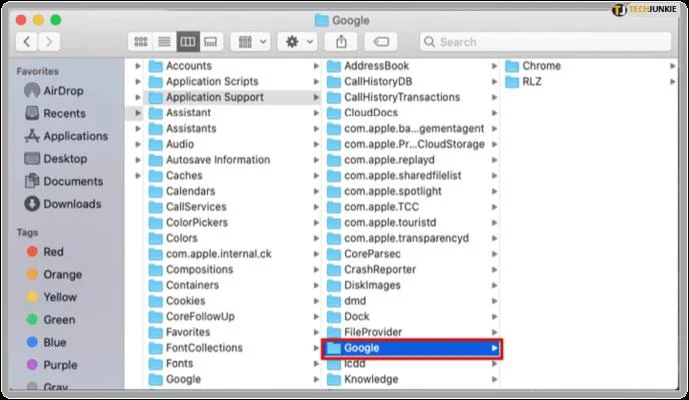Expand arrow next to RLZ folder
Viewport: 689px width, 400px height.
tap(672, 81)
